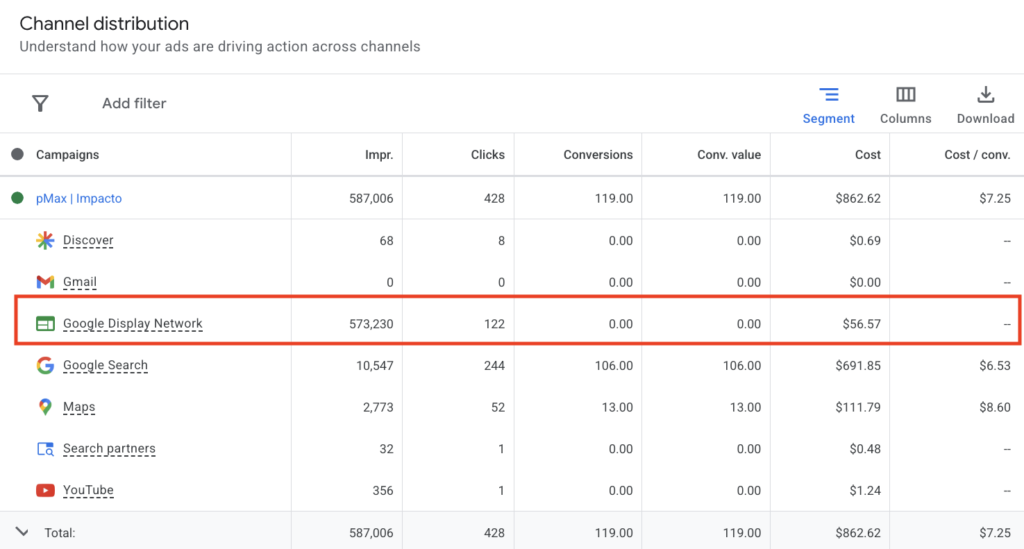Sort by Conv. value column header
The width and height of the screenshot is (1024, 549).
point(729,155)
